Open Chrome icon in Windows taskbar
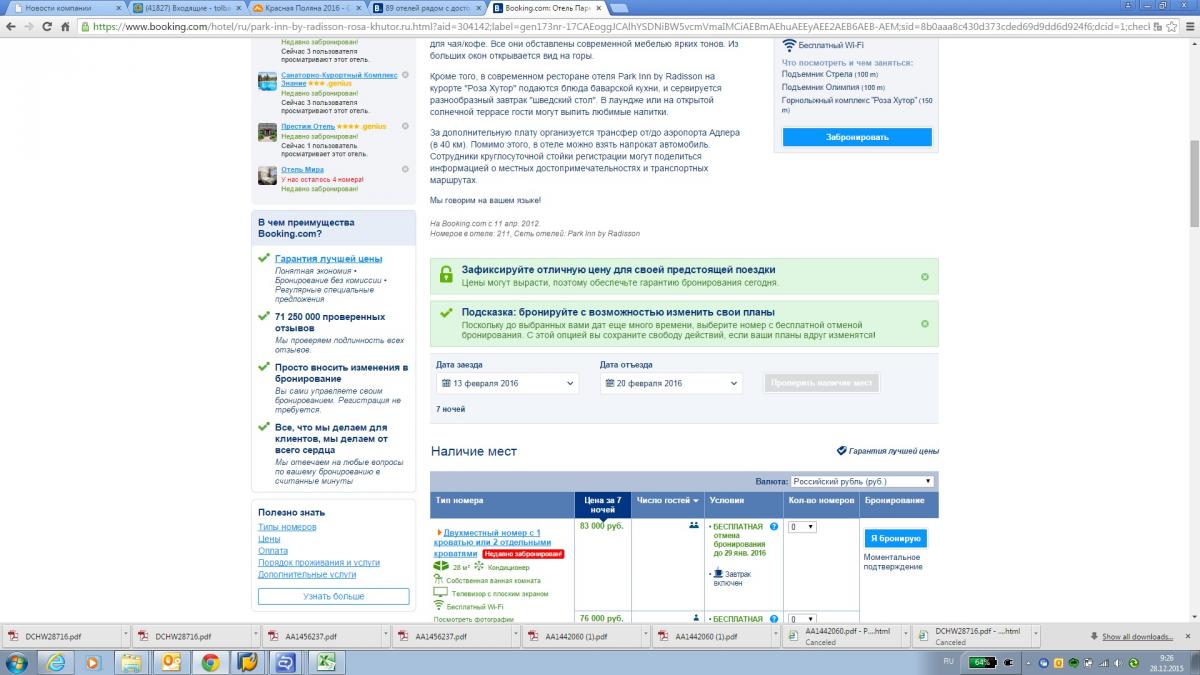 (x=210, y=662)
